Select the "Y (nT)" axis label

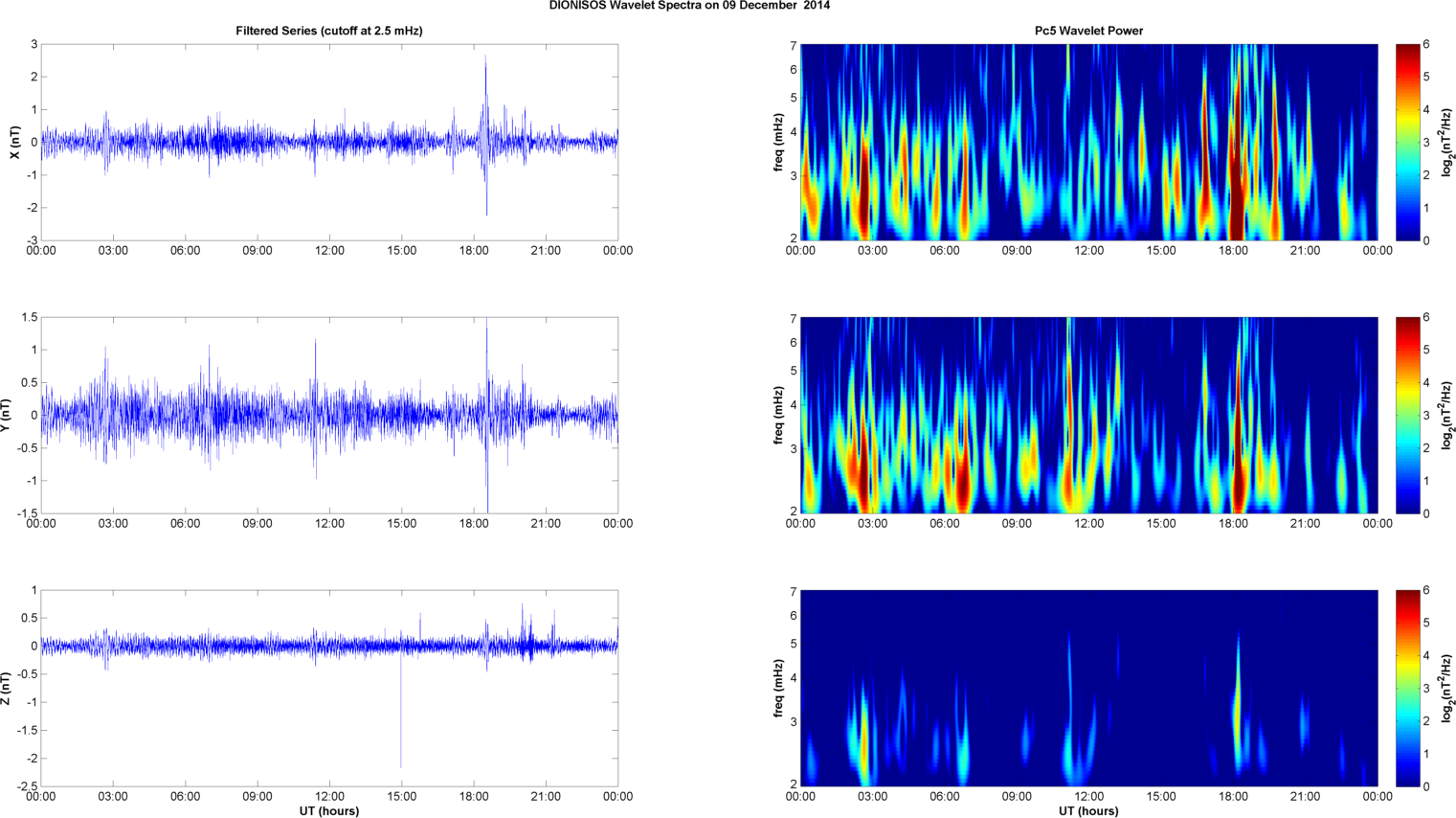pos(6,416)
